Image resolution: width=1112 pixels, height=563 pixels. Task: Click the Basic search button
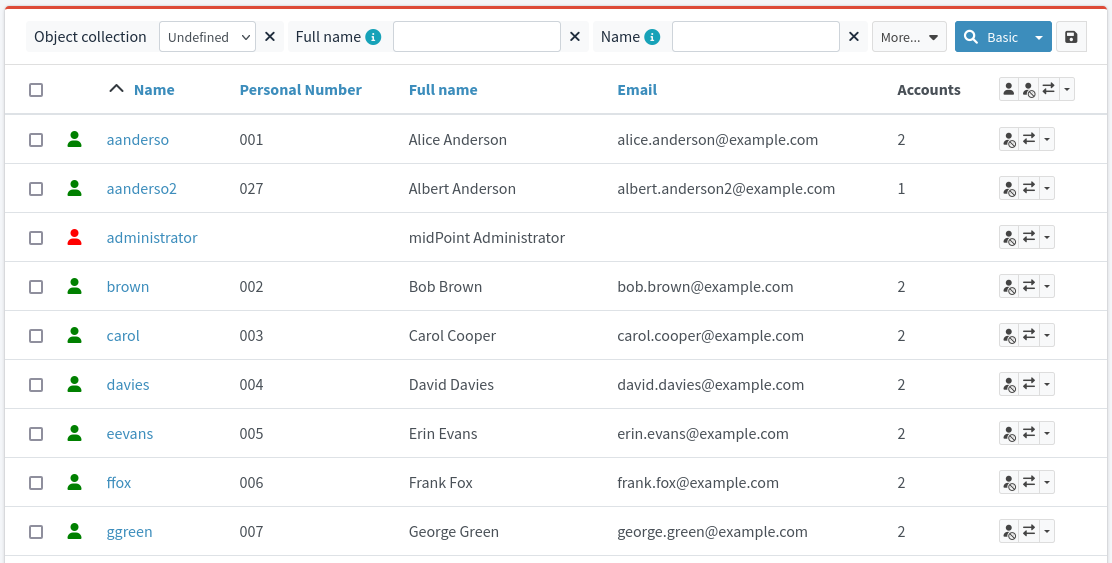click(x=990, y=37)
